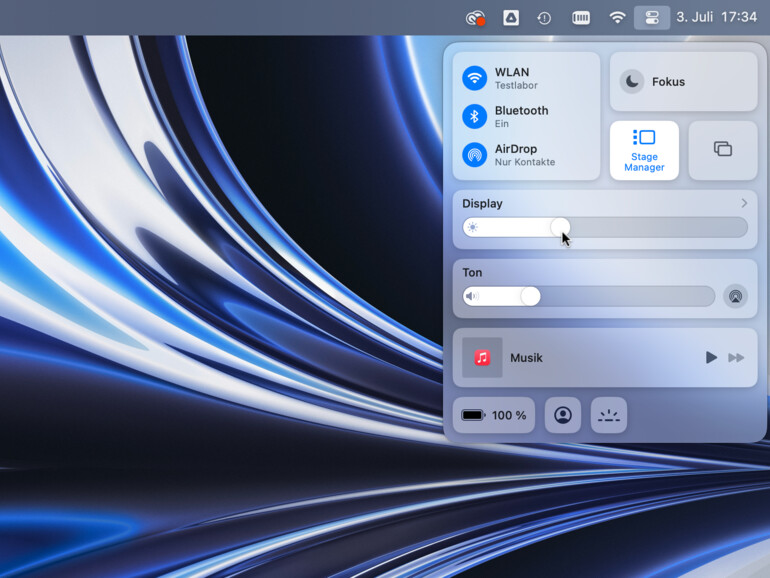770x578 pixels.
Task: Toggle Bluetooth on or off
Action: [475, 116]
